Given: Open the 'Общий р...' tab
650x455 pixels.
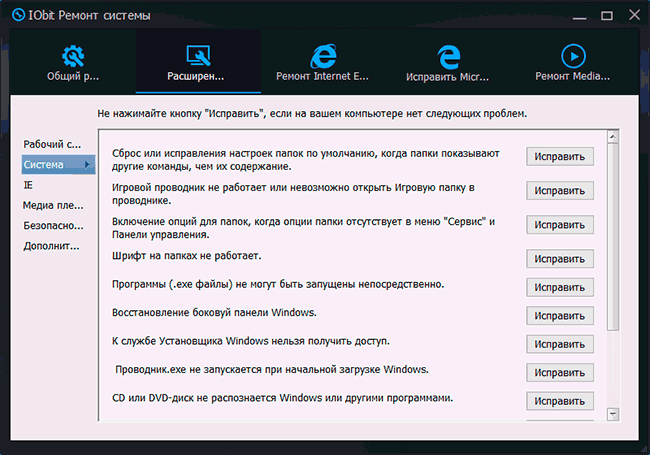Looking at the screenshot, I should coord(73,61).
